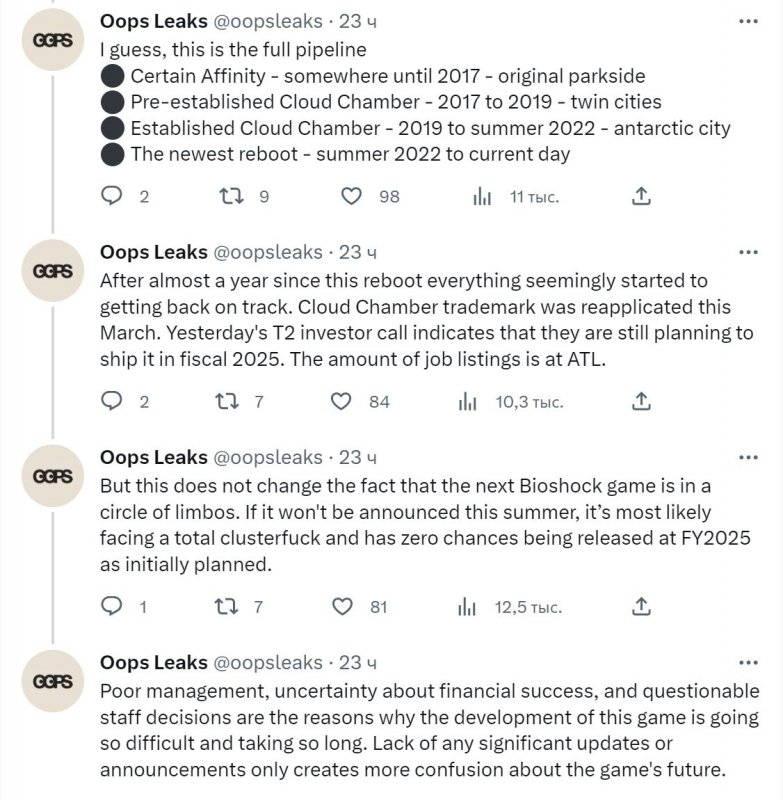Share the Cloud Chamber trademark tweet
The height and width of the screenshot is (800, 783).
point(643,401)
